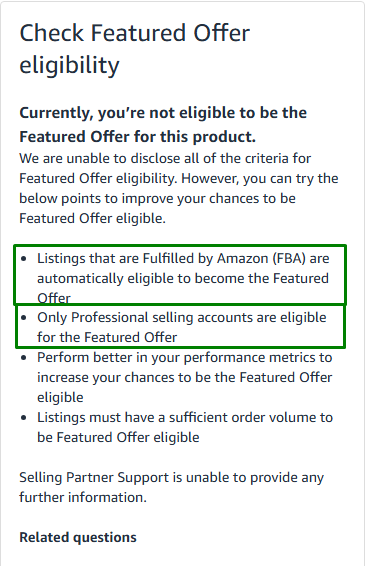Viewport: 379px width, 566px height.
Task: Click the bullet dot before "Only Professional"
Action: click(24, 318)
